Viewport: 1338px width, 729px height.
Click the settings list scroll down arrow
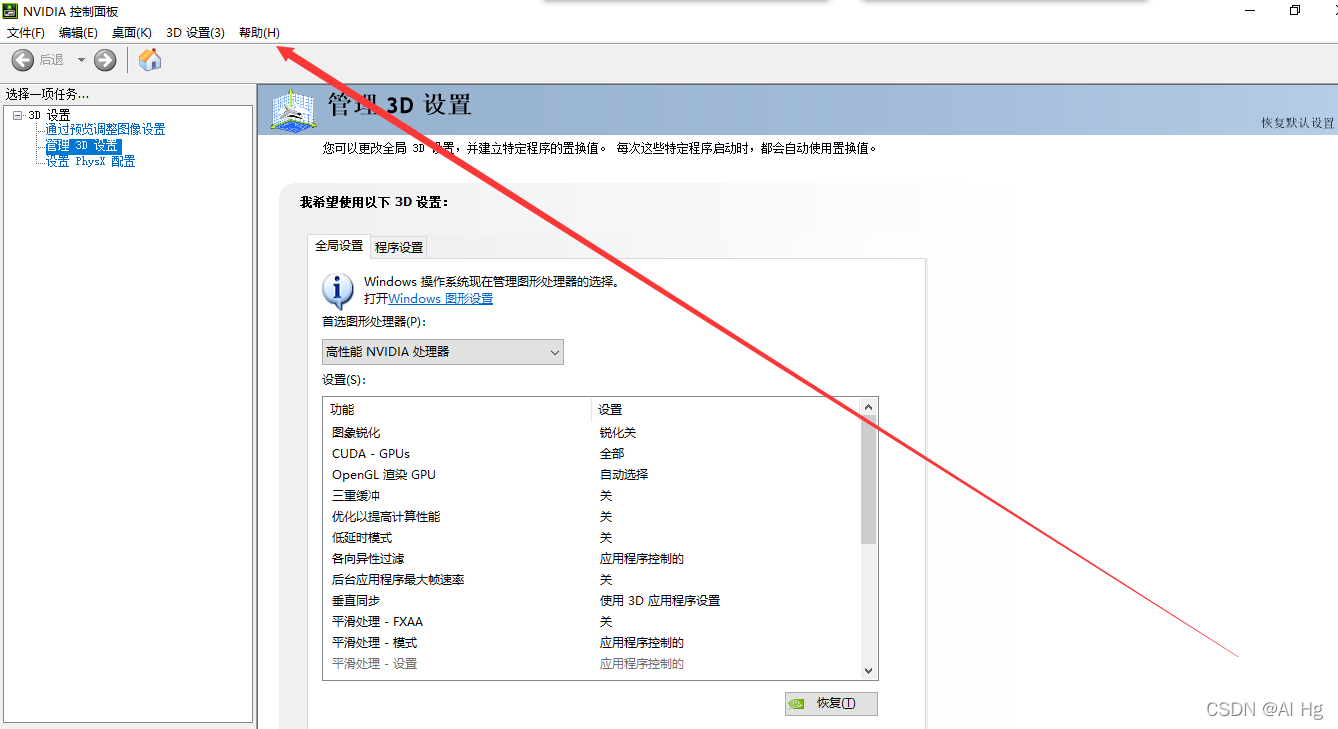point(868,671)
